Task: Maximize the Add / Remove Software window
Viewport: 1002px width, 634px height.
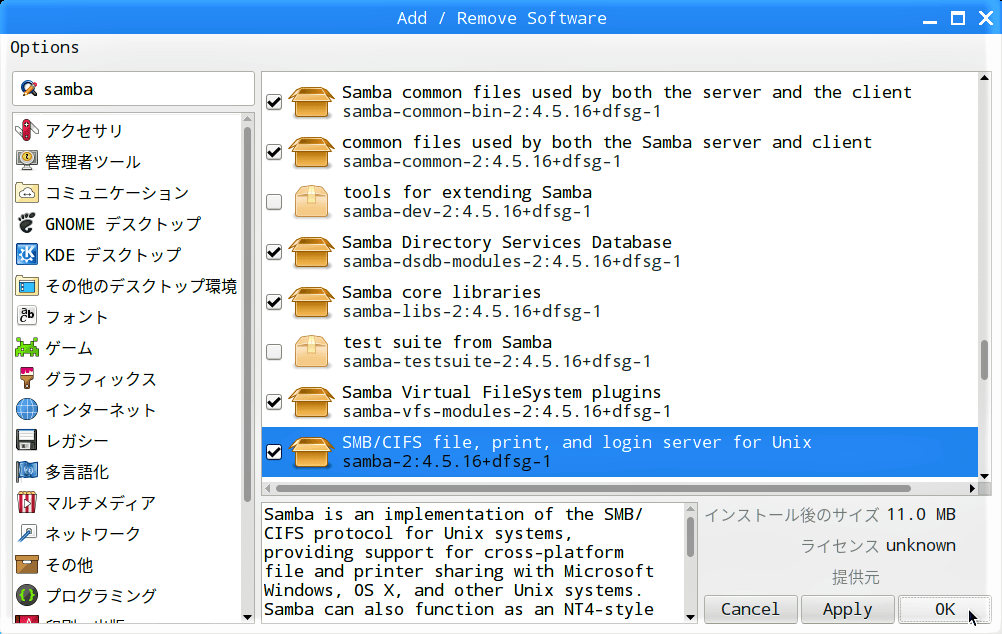Action: 958,18
